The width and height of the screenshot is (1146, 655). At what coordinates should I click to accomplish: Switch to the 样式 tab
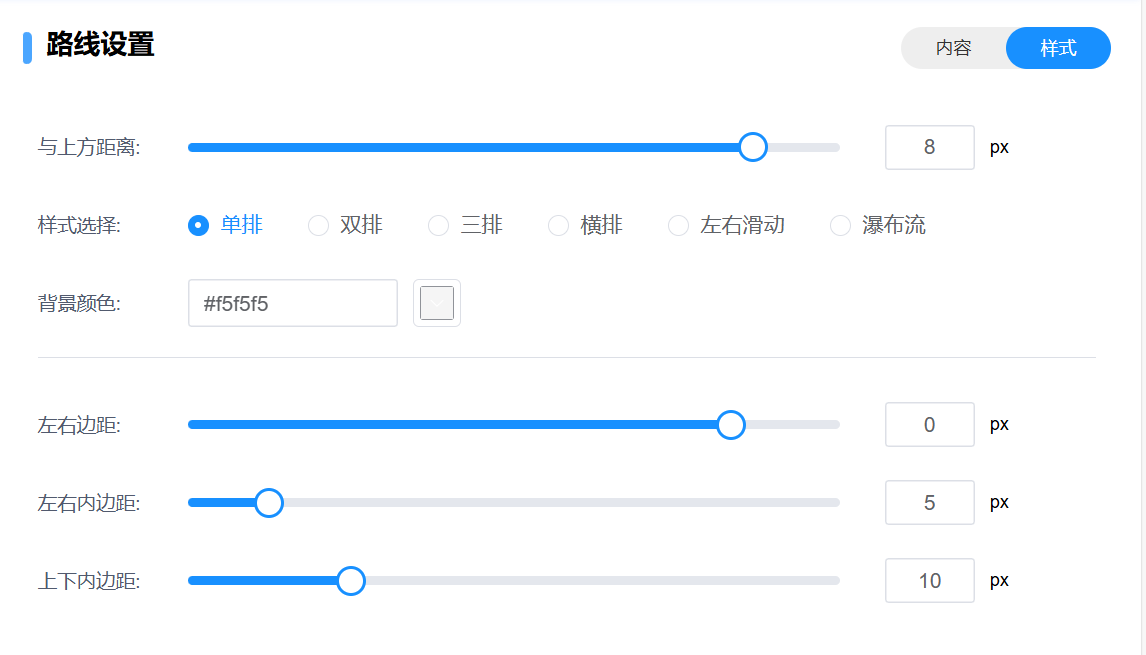[x=1058, y=48]
